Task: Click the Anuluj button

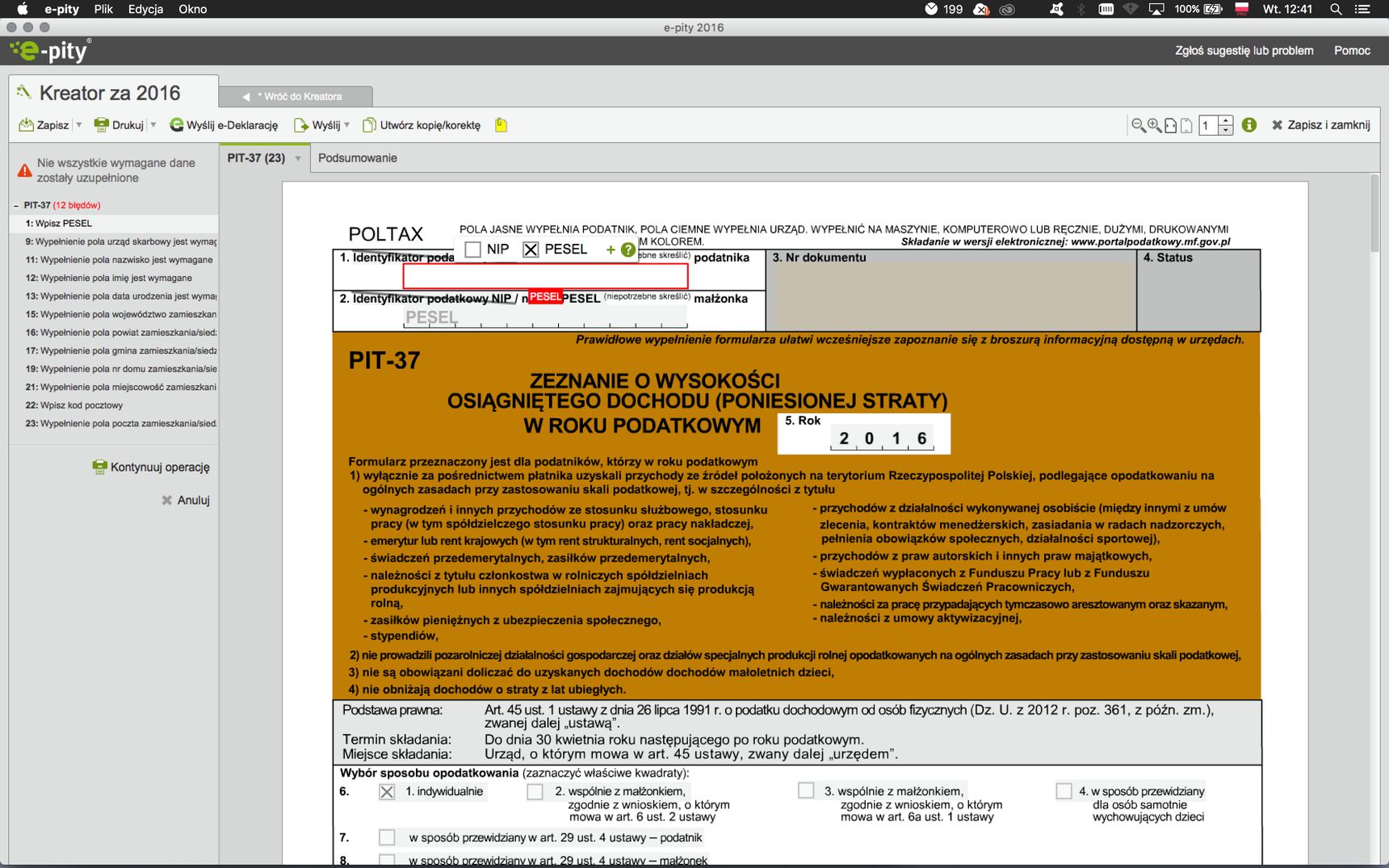Action: 185,500
